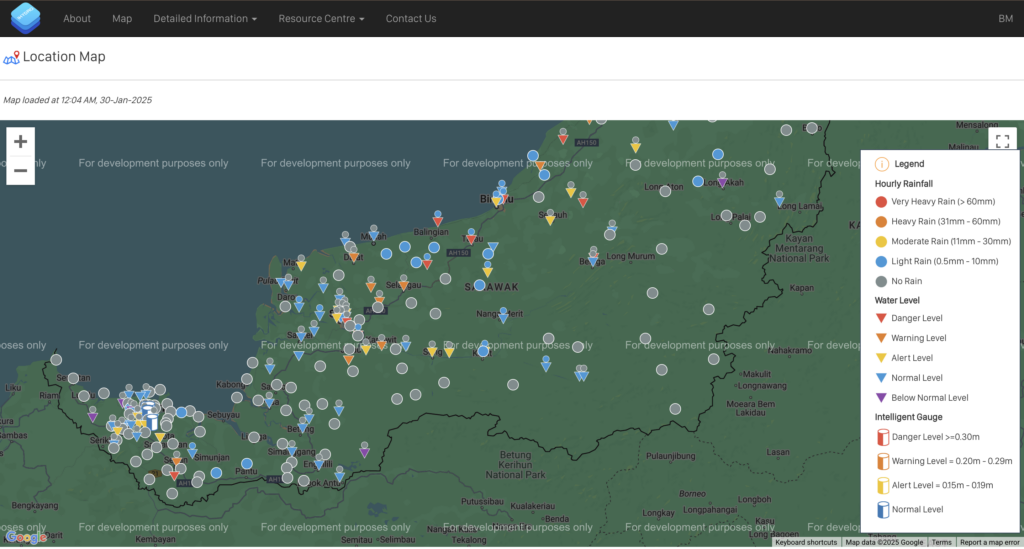1024x549 pixels.
Task: Open the Detailed Information dropdown
Action: pos(205,18)
